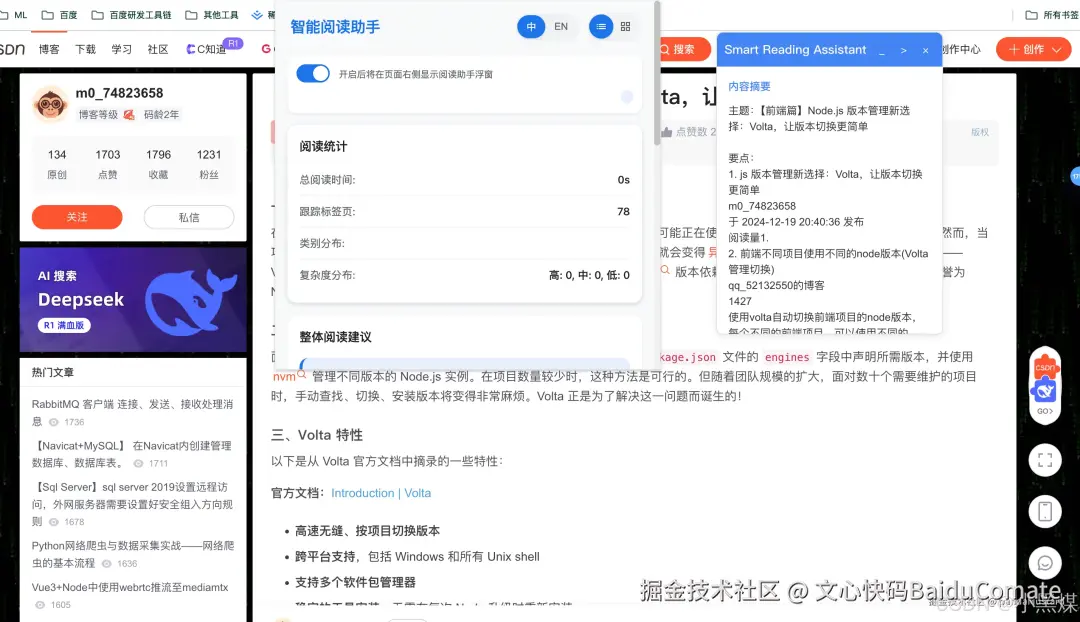Viewport: 1080px width, 622px height.
Task: Select grid view icon in reading assistant
Action: [x=625, y=27]
